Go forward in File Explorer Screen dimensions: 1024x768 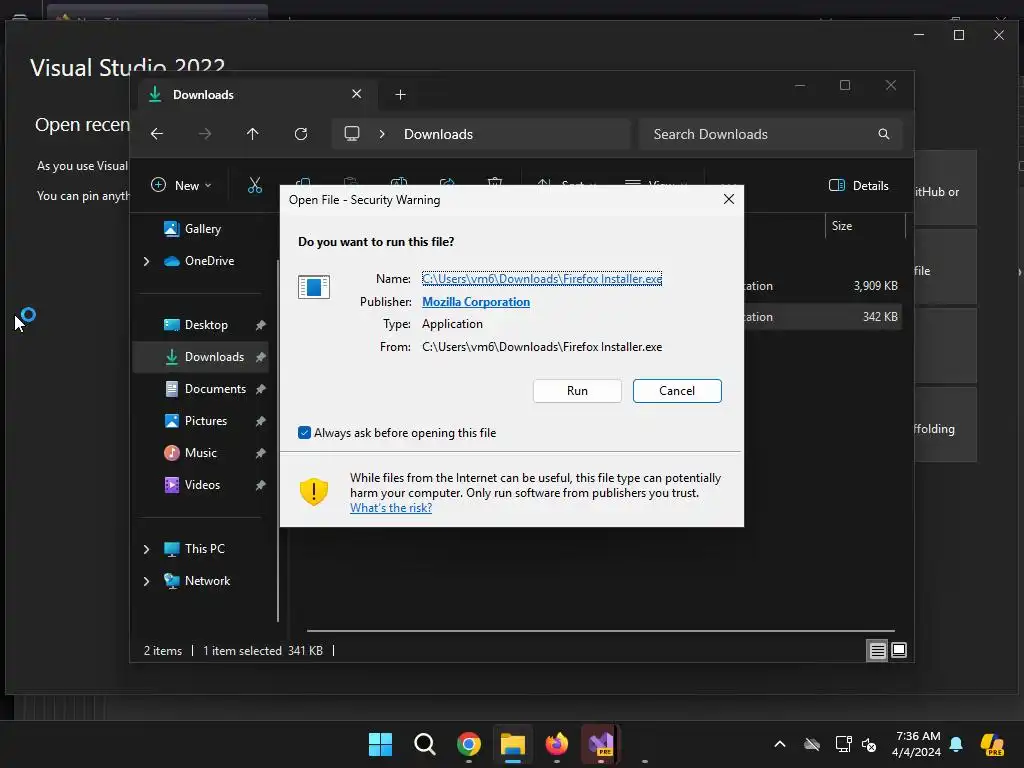(x=204, y=134)
